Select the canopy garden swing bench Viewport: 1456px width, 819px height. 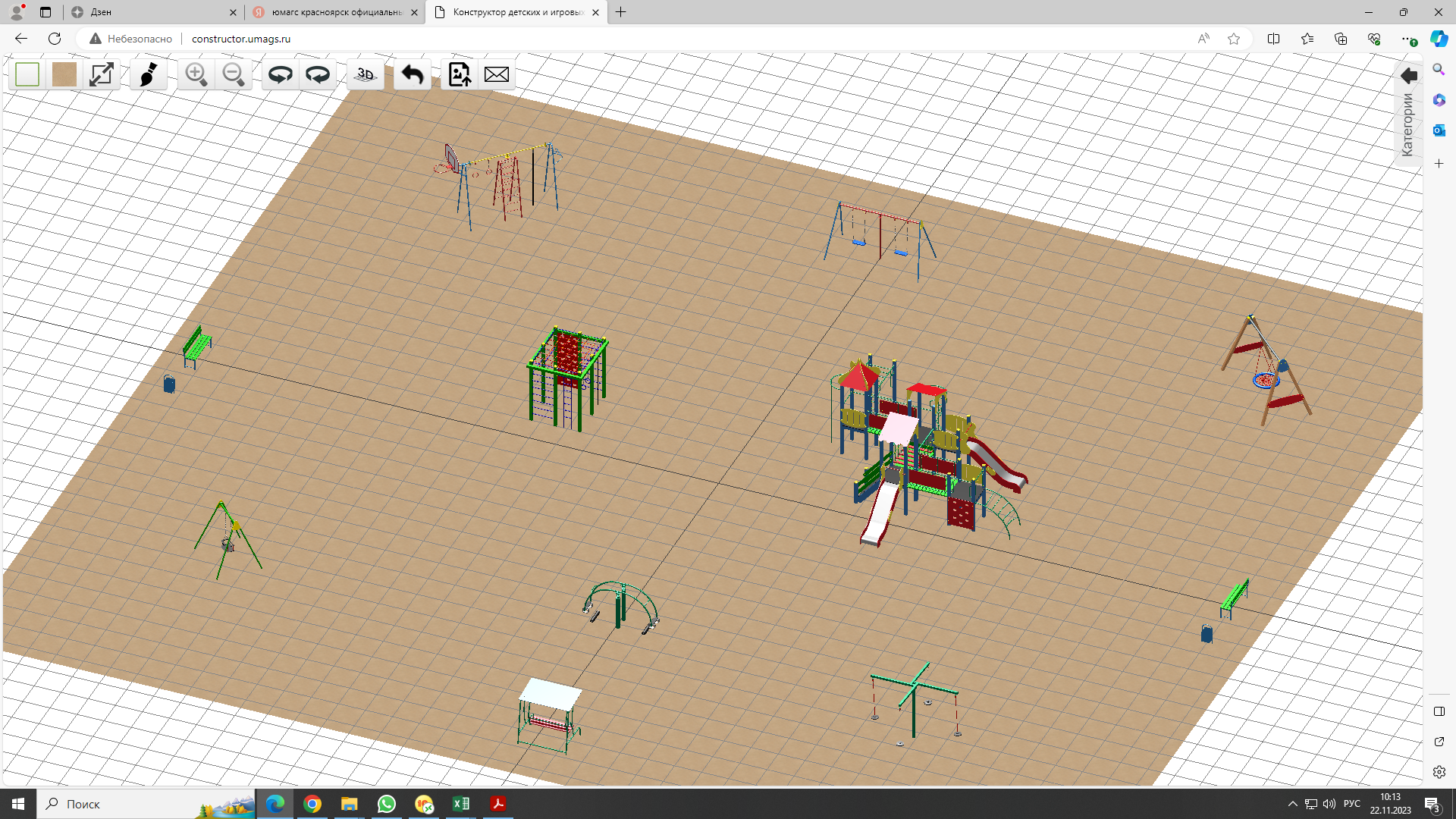point(549,716)
